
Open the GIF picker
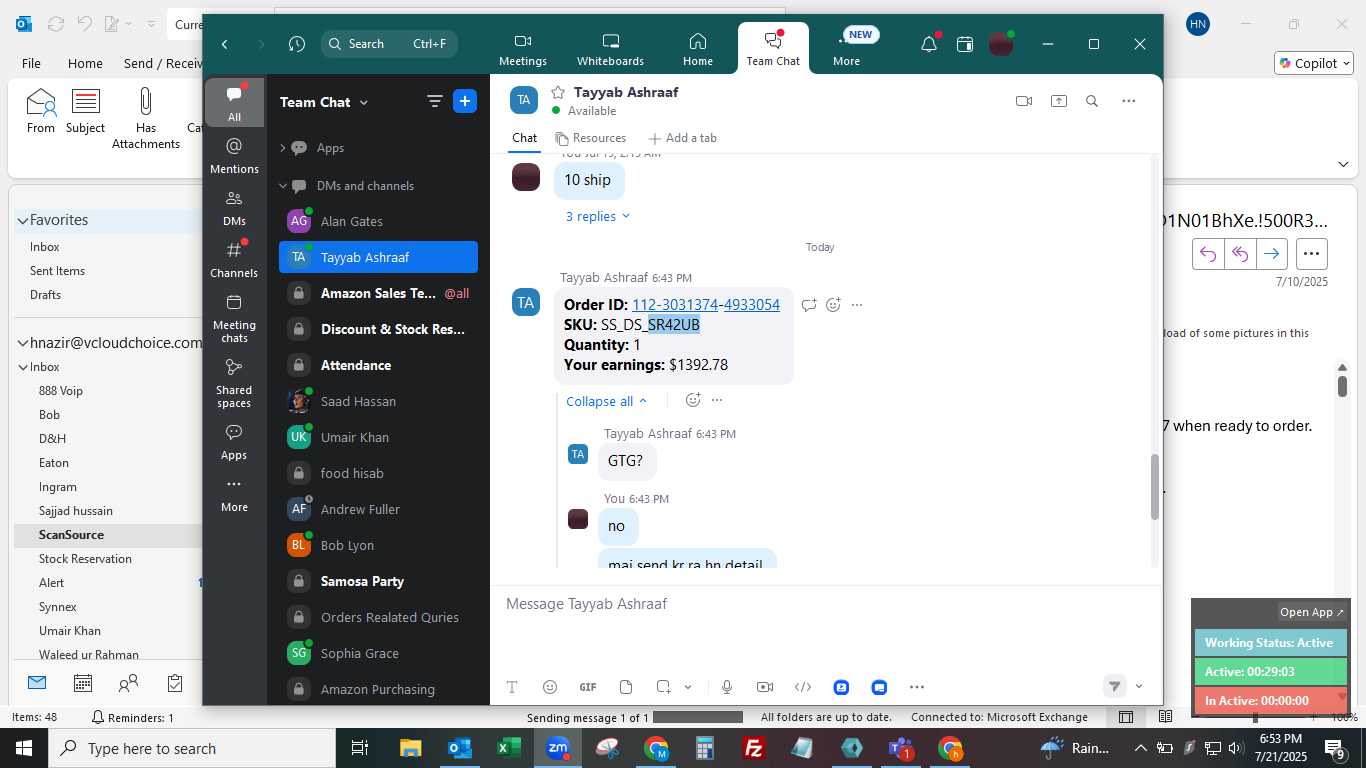click(588, 687)
